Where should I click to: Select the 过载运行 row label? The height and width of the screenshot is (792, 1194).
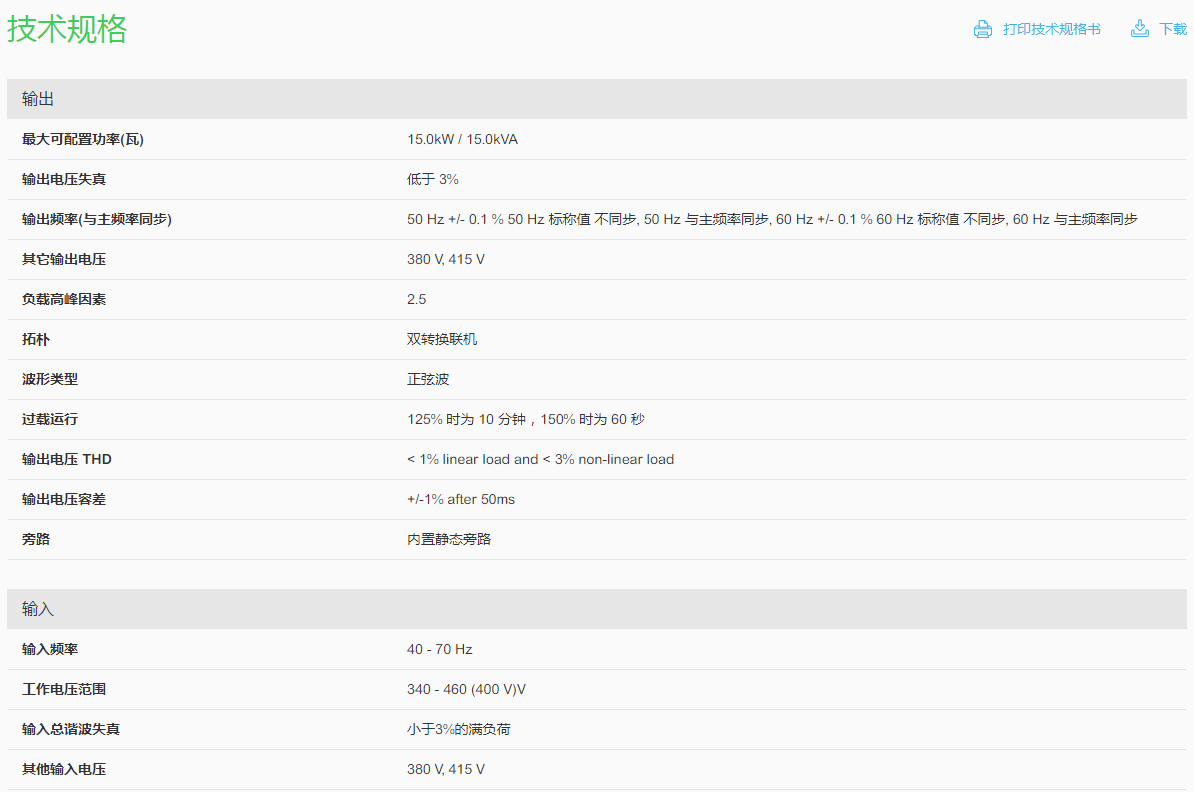[x=50, y=419]
